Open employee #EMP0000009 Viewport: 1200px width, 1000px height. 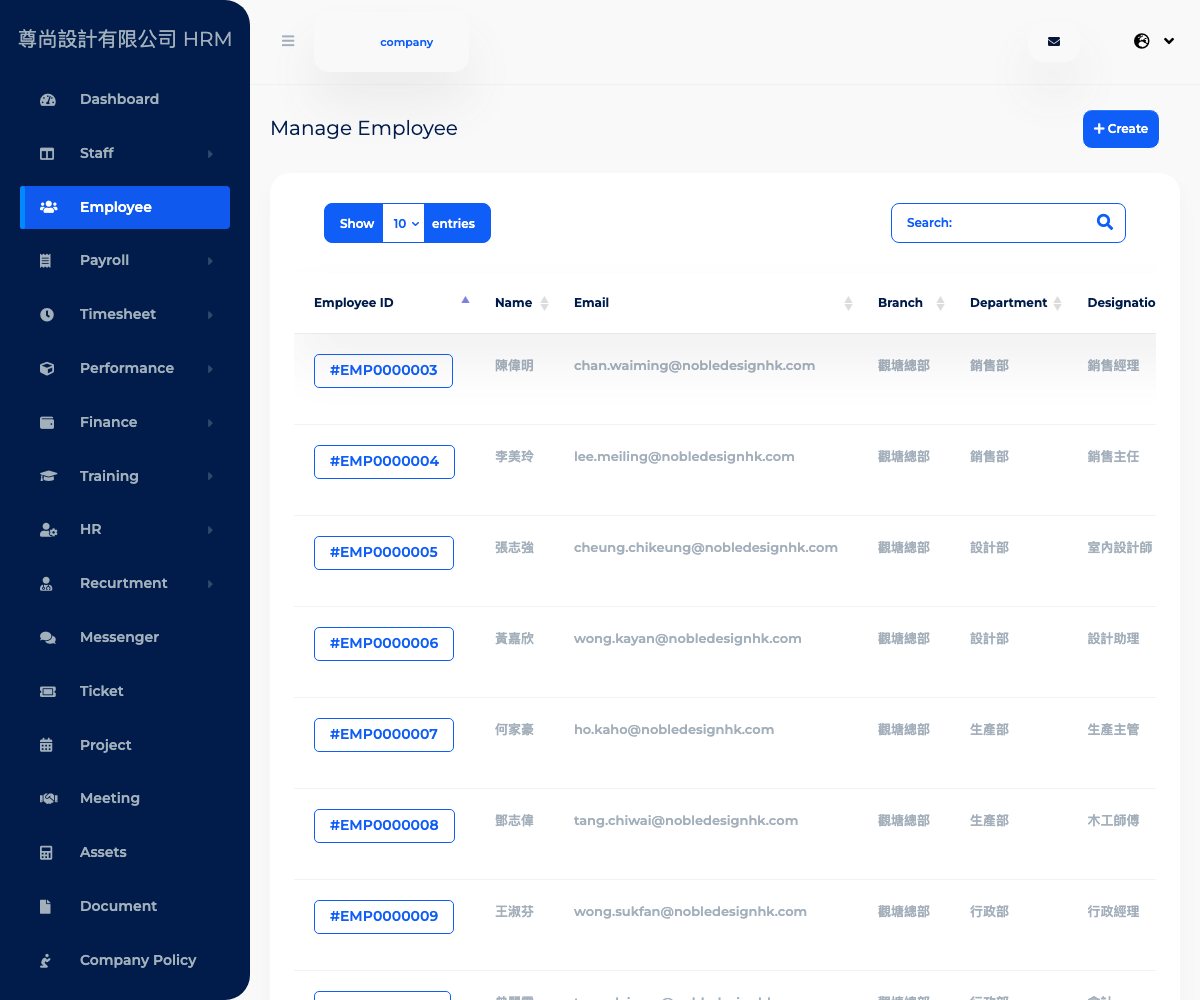[384, 916]
